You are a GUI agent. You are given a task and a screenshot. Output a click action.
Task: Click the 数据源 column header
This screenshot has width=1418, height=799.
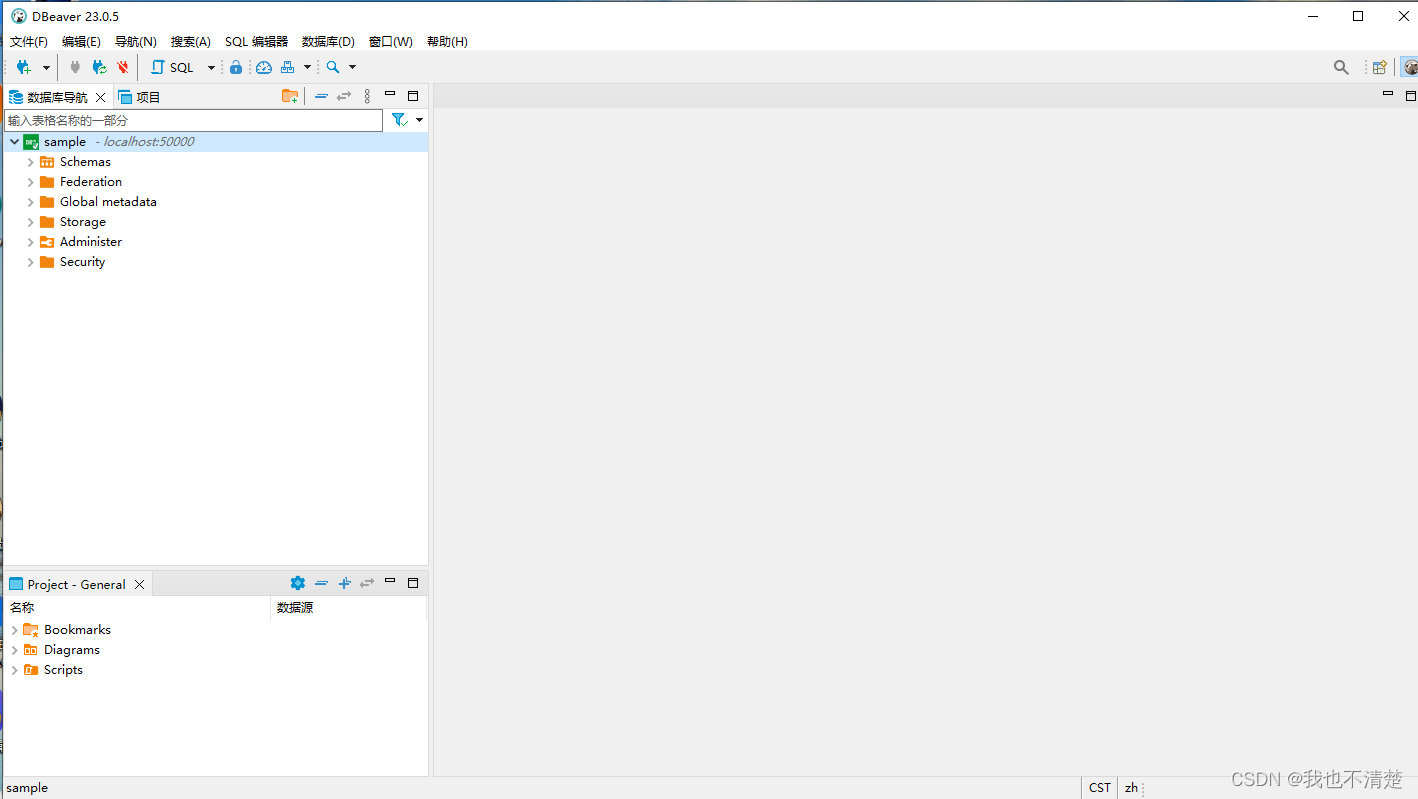[349, 608]
